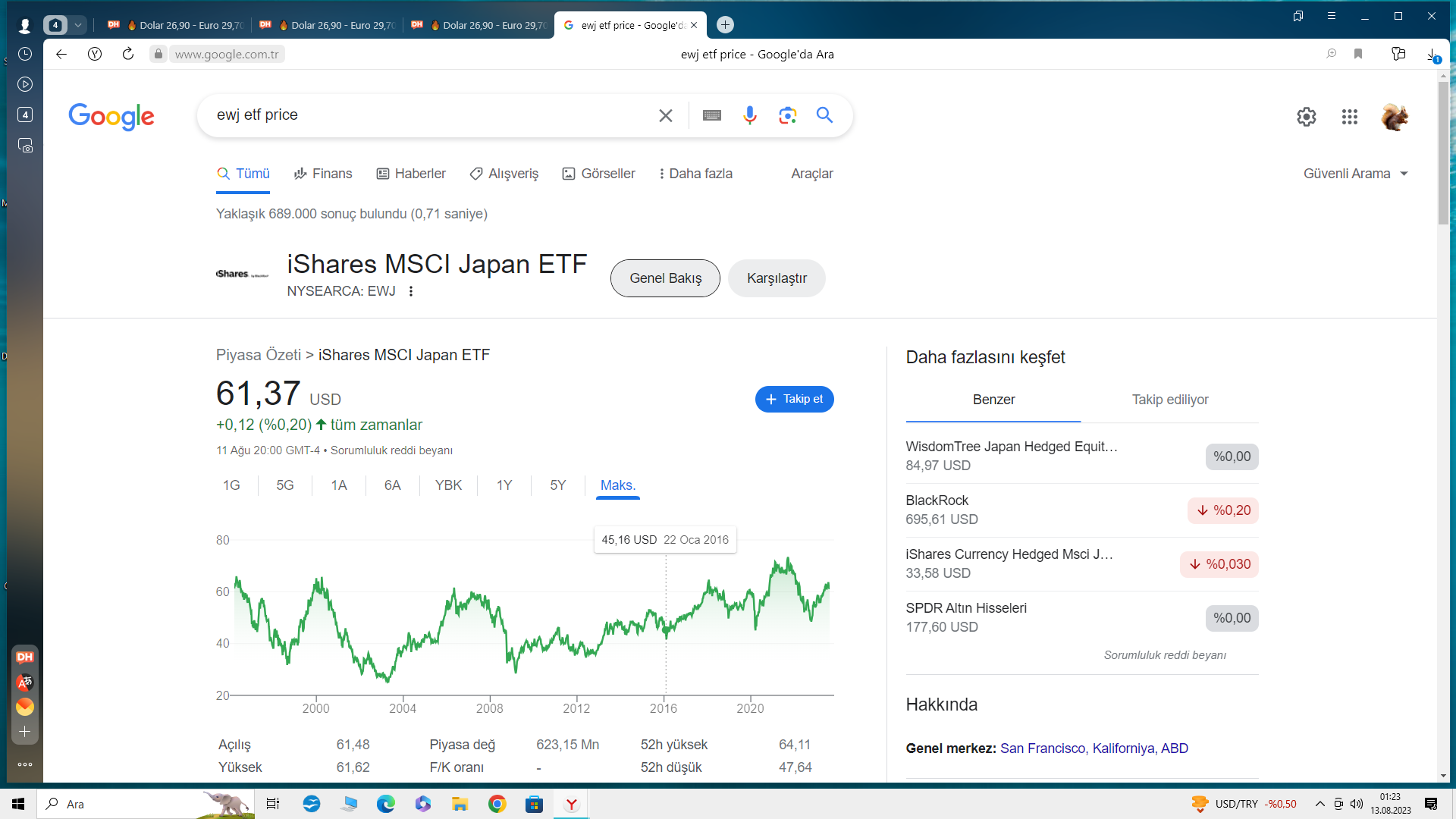Switch to first Dolar 26,90 browser tab

[x=176, y=25]
